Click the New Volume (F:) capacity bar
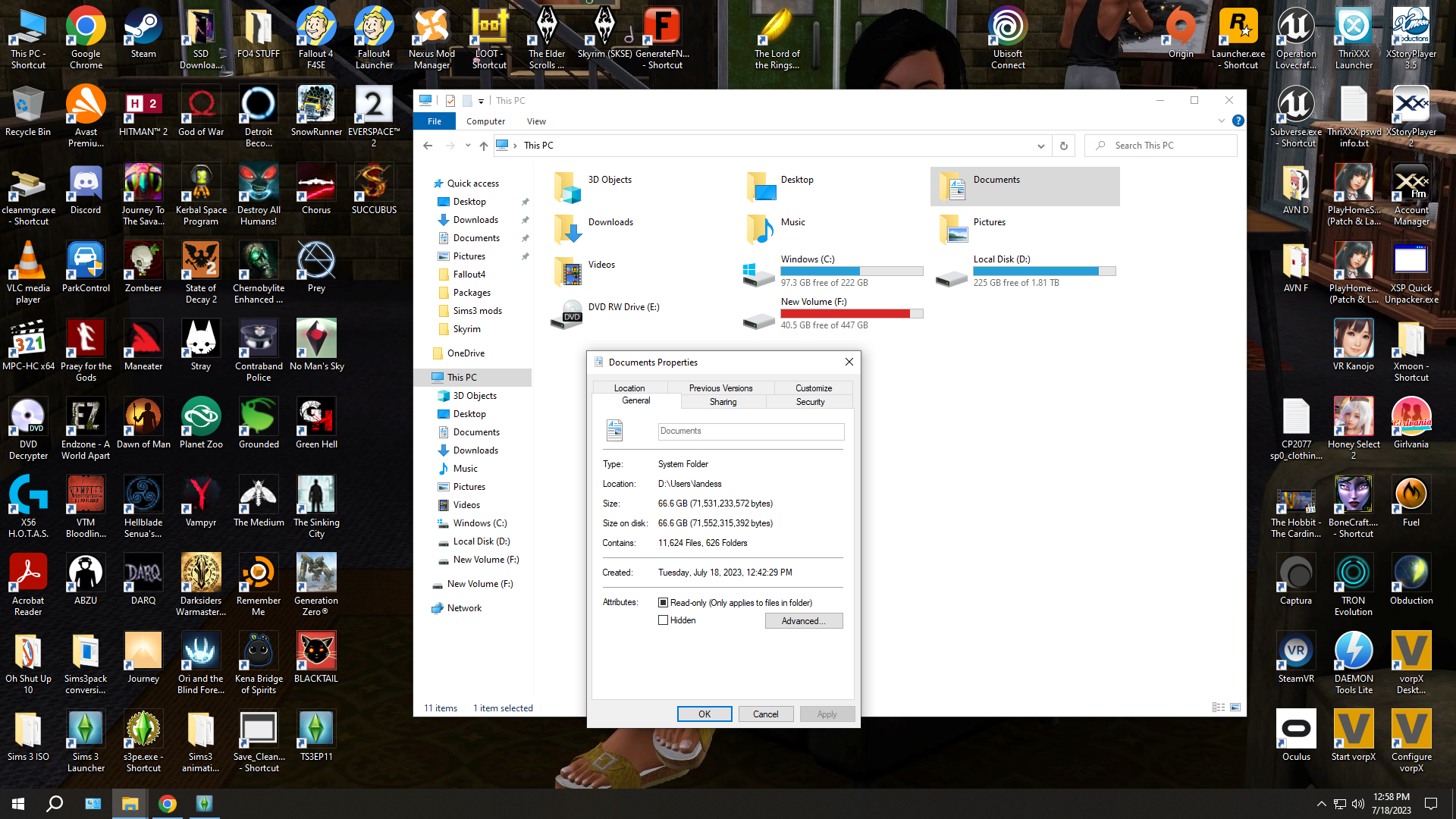 [x=852, y=313]
